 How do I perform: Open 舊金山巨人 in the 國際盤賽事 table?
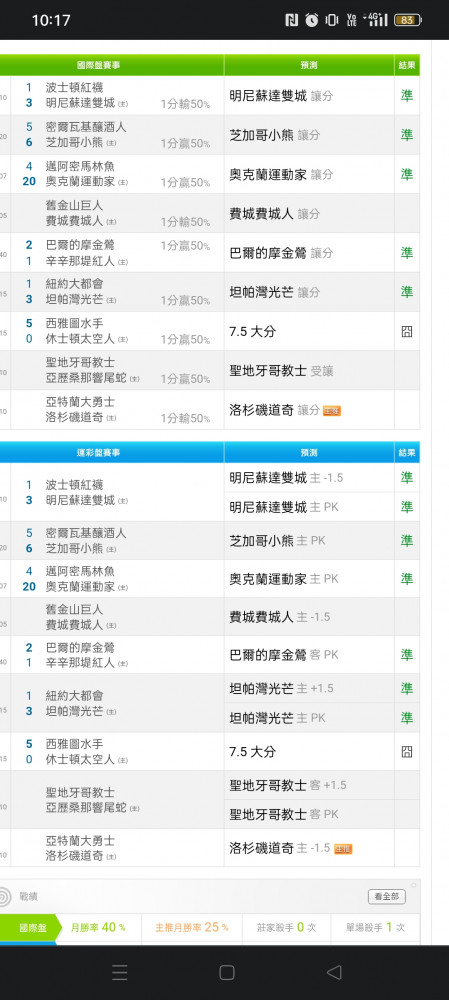74,205
